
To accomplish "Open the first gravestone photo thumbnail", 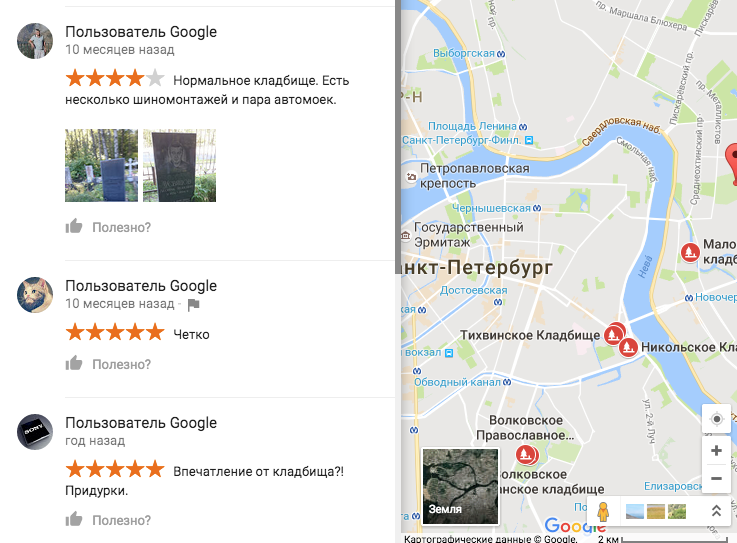I will 102,165.
